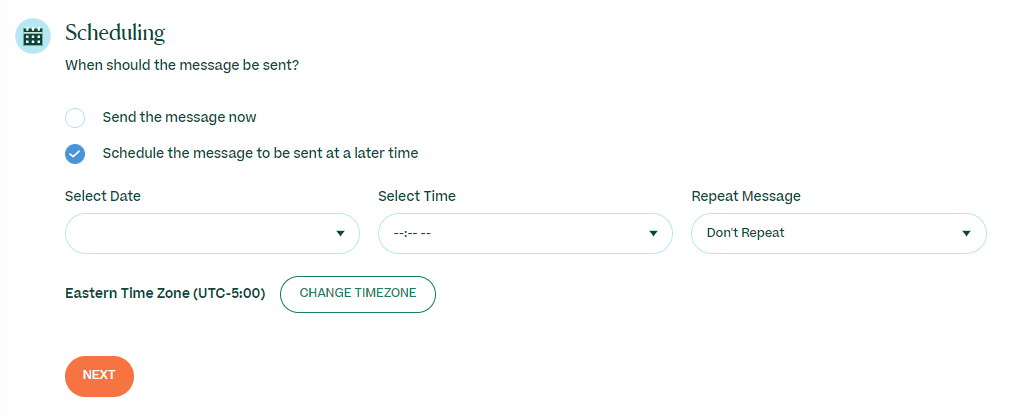This screenshot has width=1023, height=416.
Task: Click the Scheduling calendar icon
Action: click(33, 36)
